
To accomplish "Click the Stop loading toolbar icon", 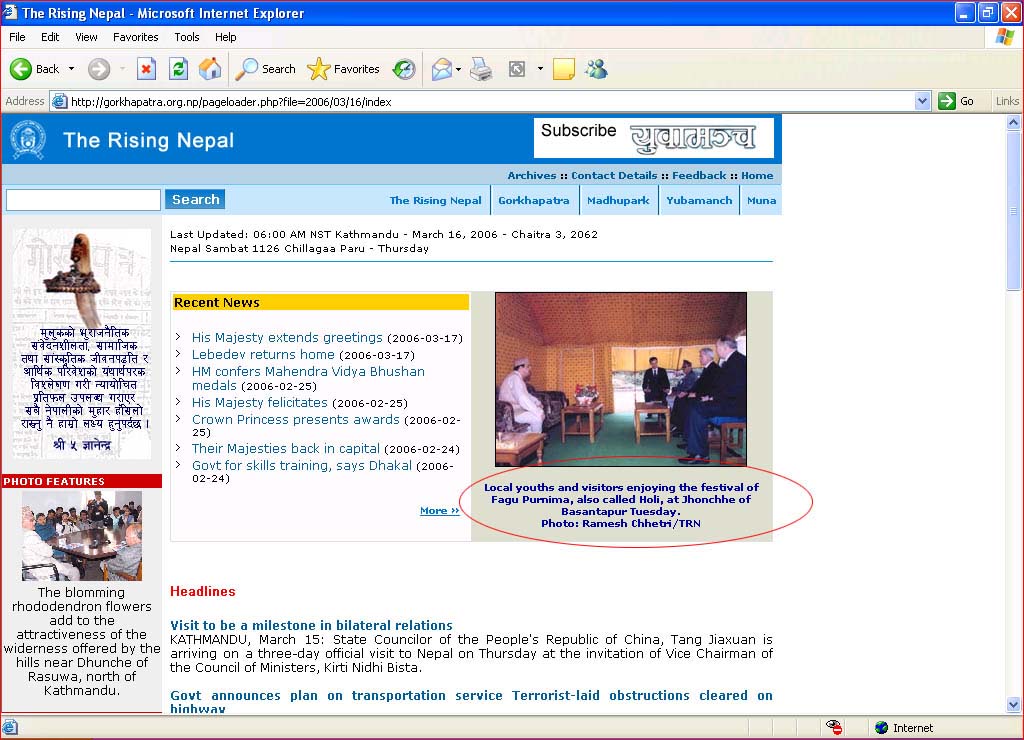I will click(146, 69).
